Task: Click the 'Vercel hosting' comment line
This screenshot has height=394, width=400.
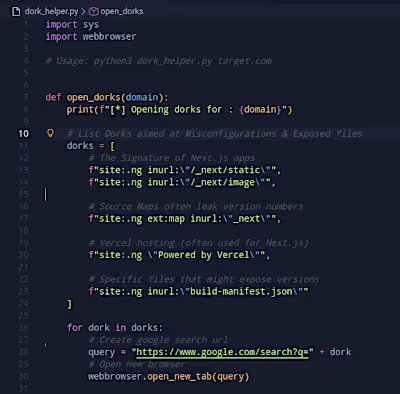Action: pyautogui.click(x=199, y=243)
